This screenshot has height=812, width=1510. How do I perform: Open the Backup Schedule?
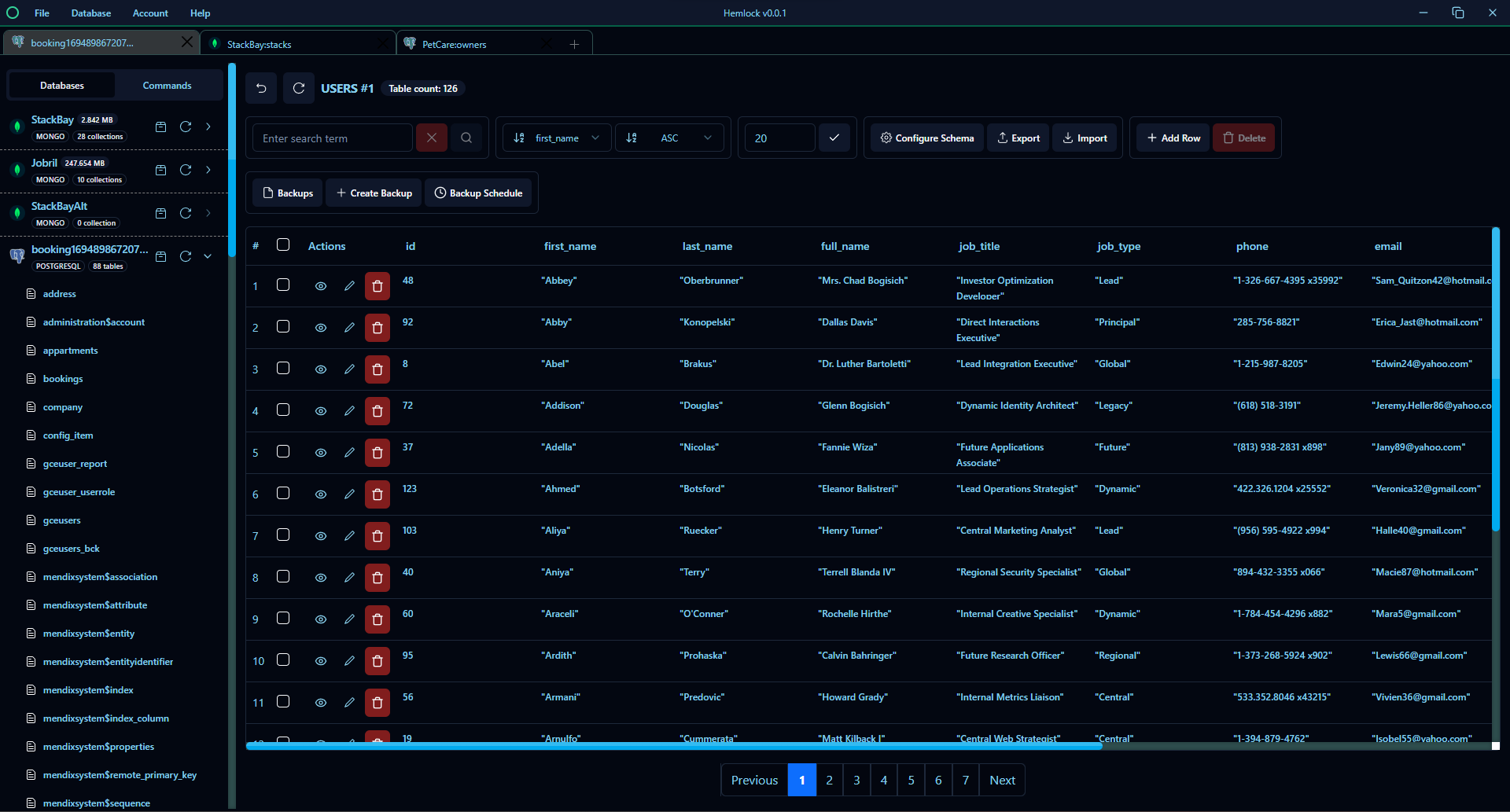point(478,193)
